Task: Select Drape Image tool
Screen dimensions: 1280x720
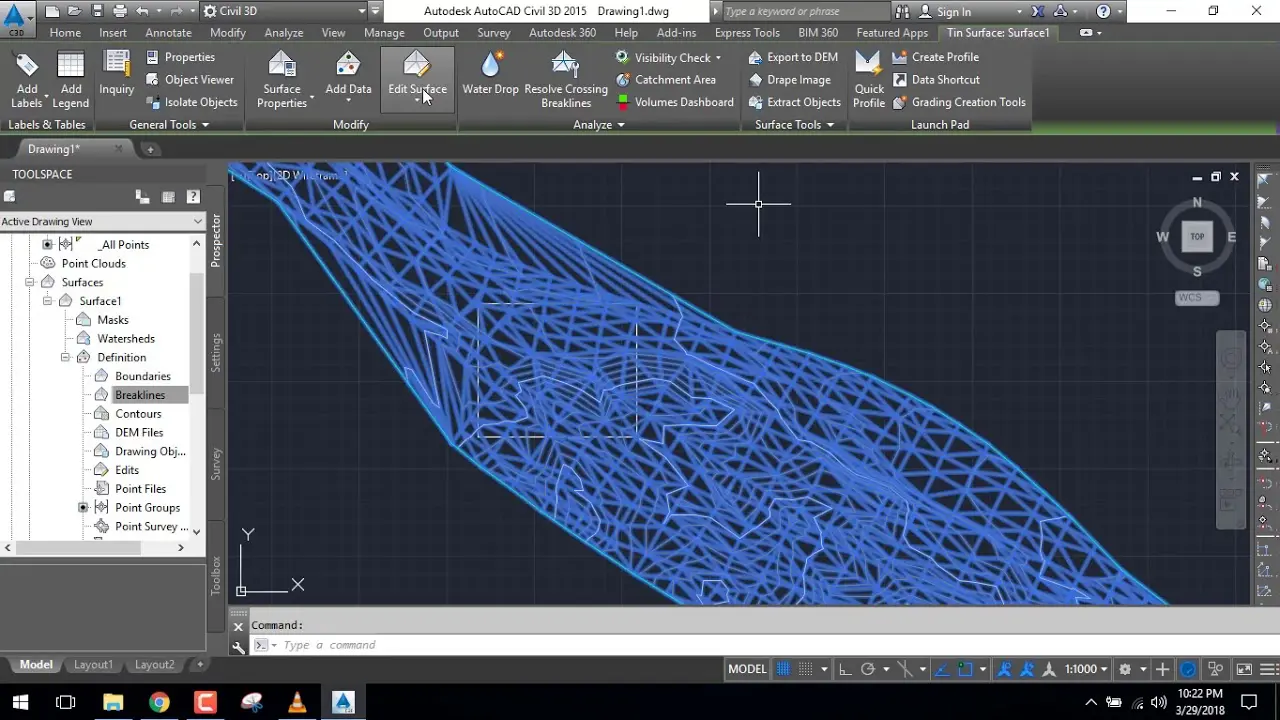Action: click(789, 80)
